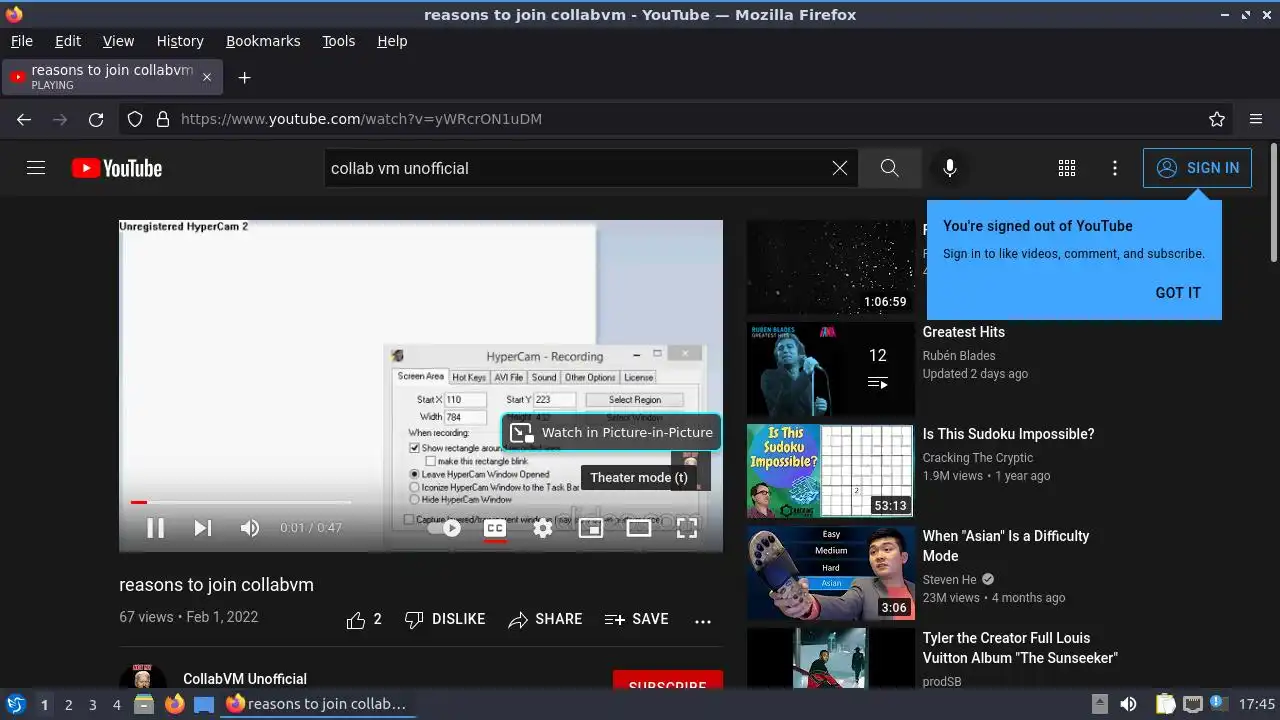Open Tyler the Creator Sunseeker video title
Viewport: 1280px width, 720px height.
click(1020, 648)
